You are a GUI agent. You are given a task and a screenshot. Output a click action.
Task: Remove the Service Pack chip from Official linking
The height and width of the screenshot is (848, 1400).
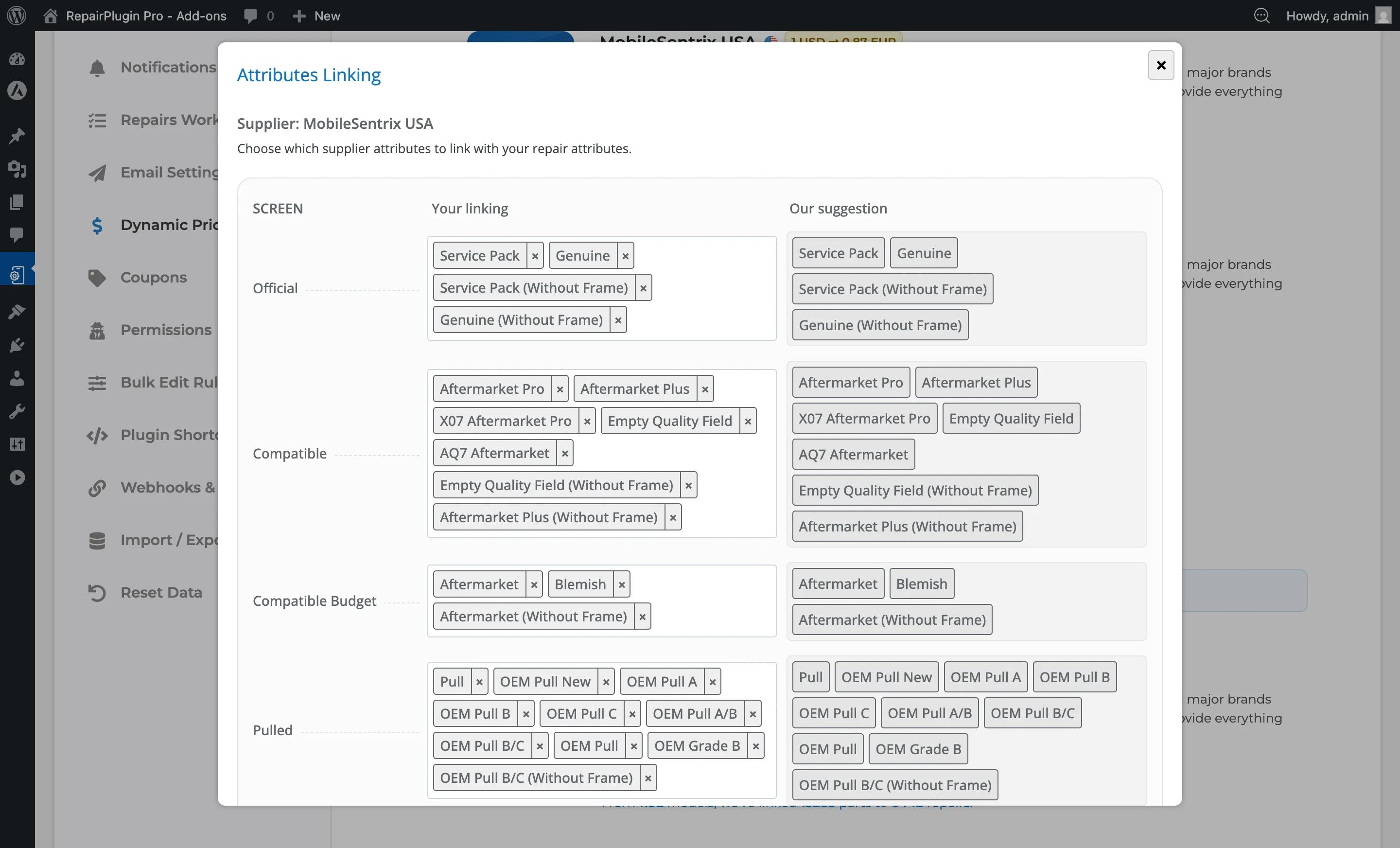click(535, 255)
